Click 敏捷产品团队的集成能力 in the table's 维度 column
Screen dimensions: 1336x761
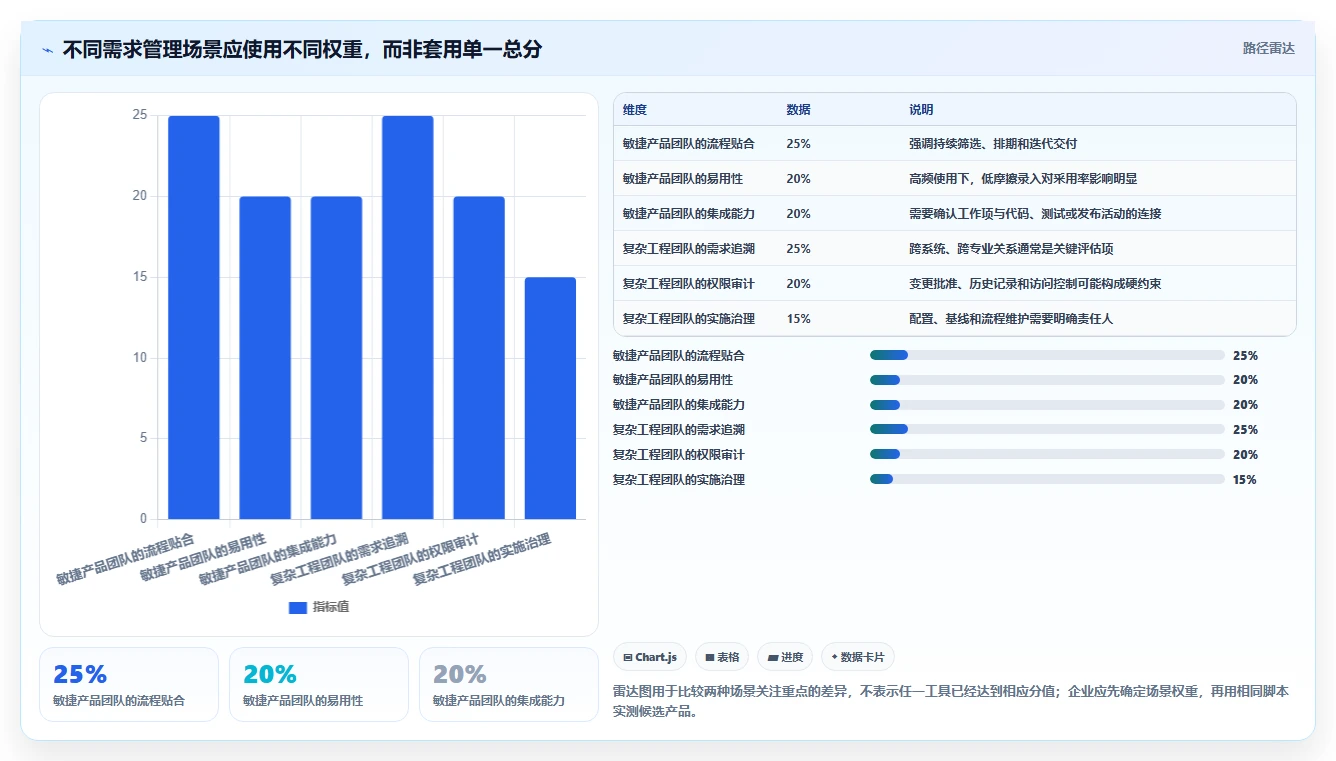point(688,214)
